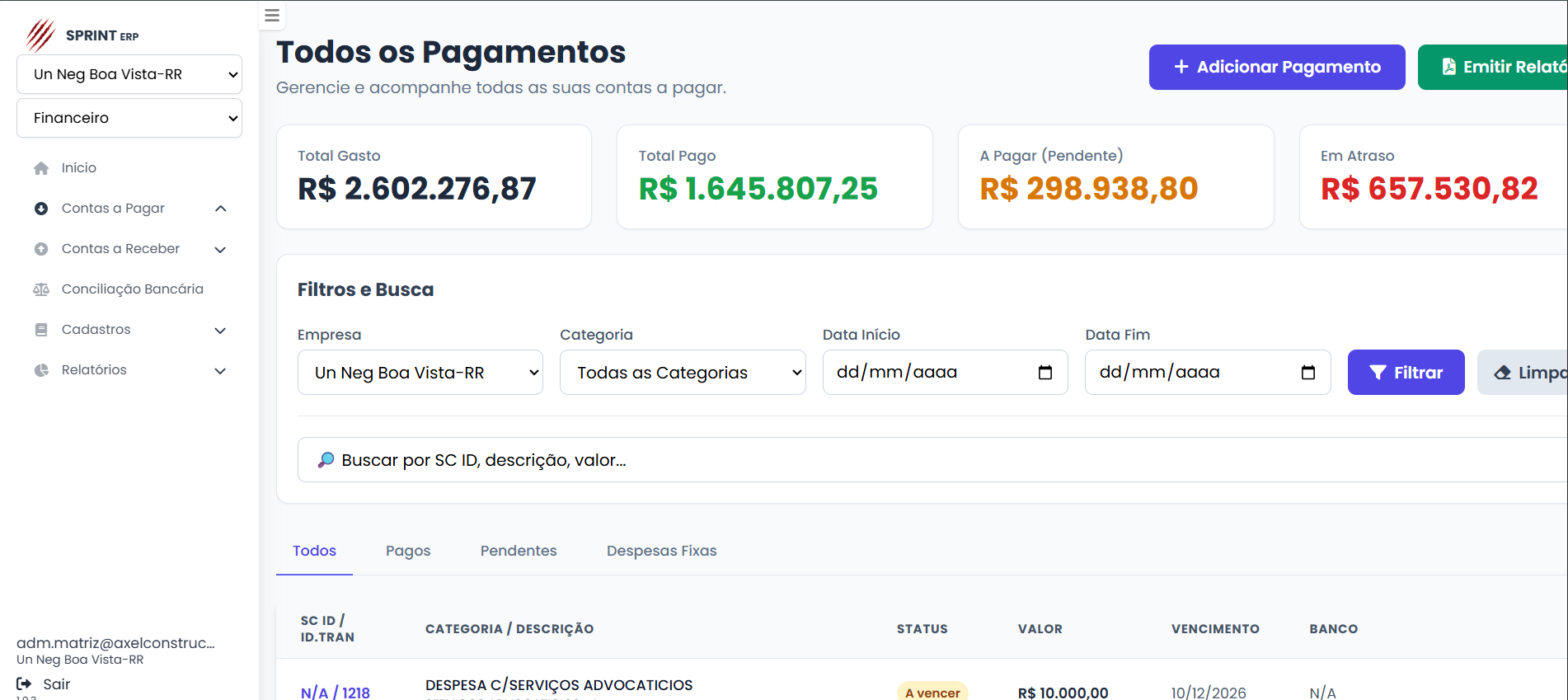Viewport: 1568px width, 700px height.
Task: Open the Todas as Categorias dropdown
Action: pyautogui.click(x=682, y=373)
